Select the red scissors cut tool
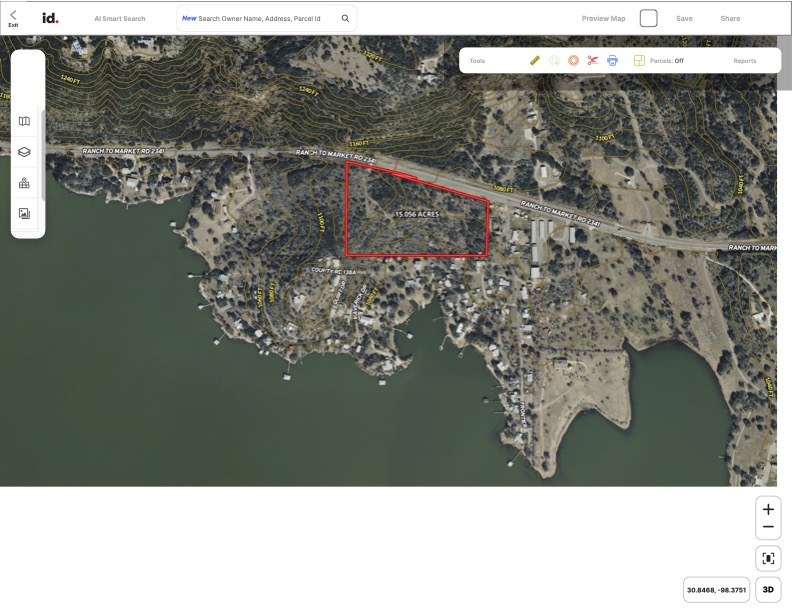 tap(592, 61)
